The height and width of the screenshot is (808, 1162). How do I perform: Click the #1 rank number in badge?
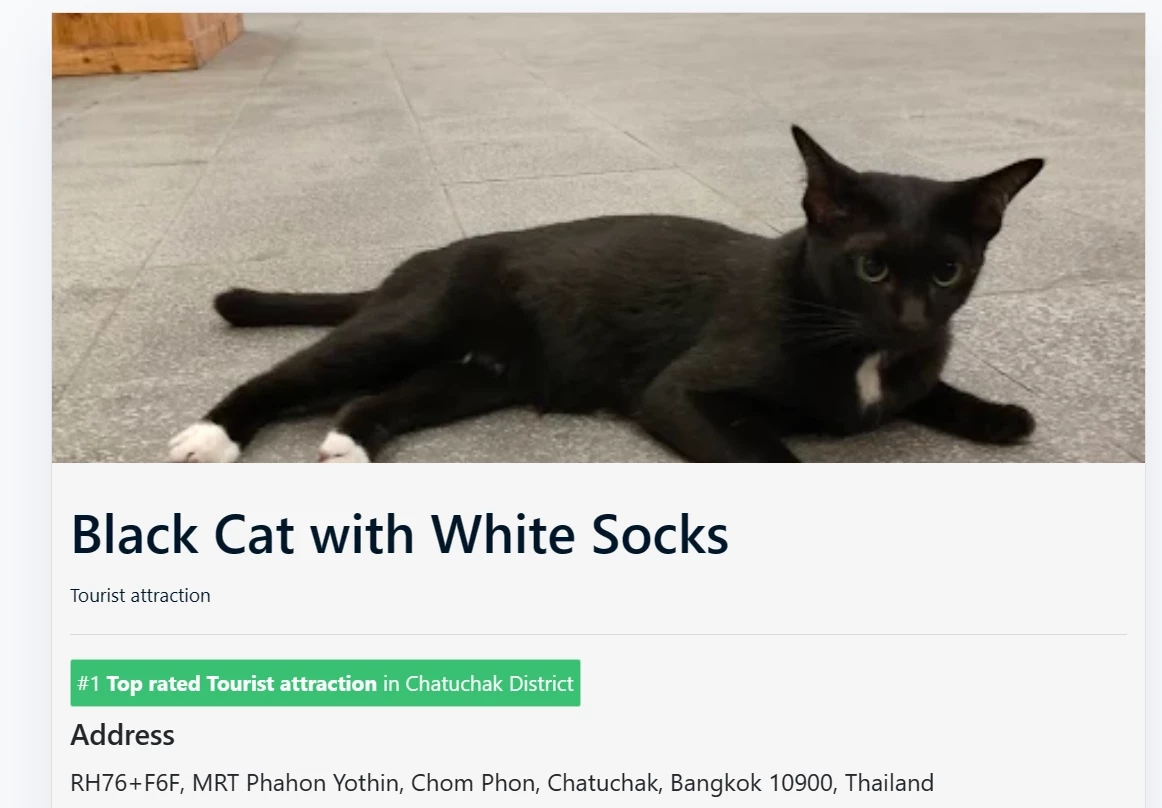[x=88, y=683]
